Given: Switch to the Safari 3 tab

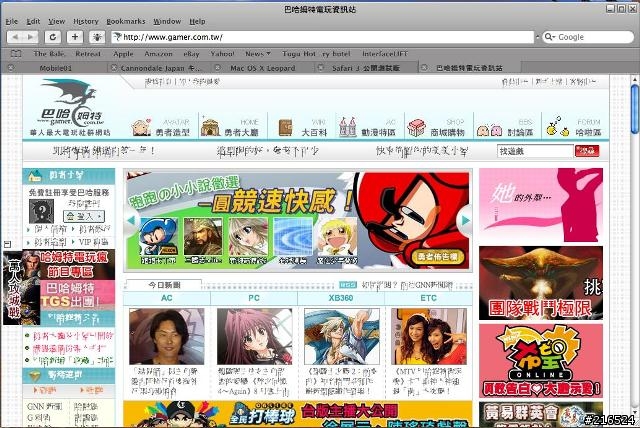Looking at the screenshot, I should 366,68.
